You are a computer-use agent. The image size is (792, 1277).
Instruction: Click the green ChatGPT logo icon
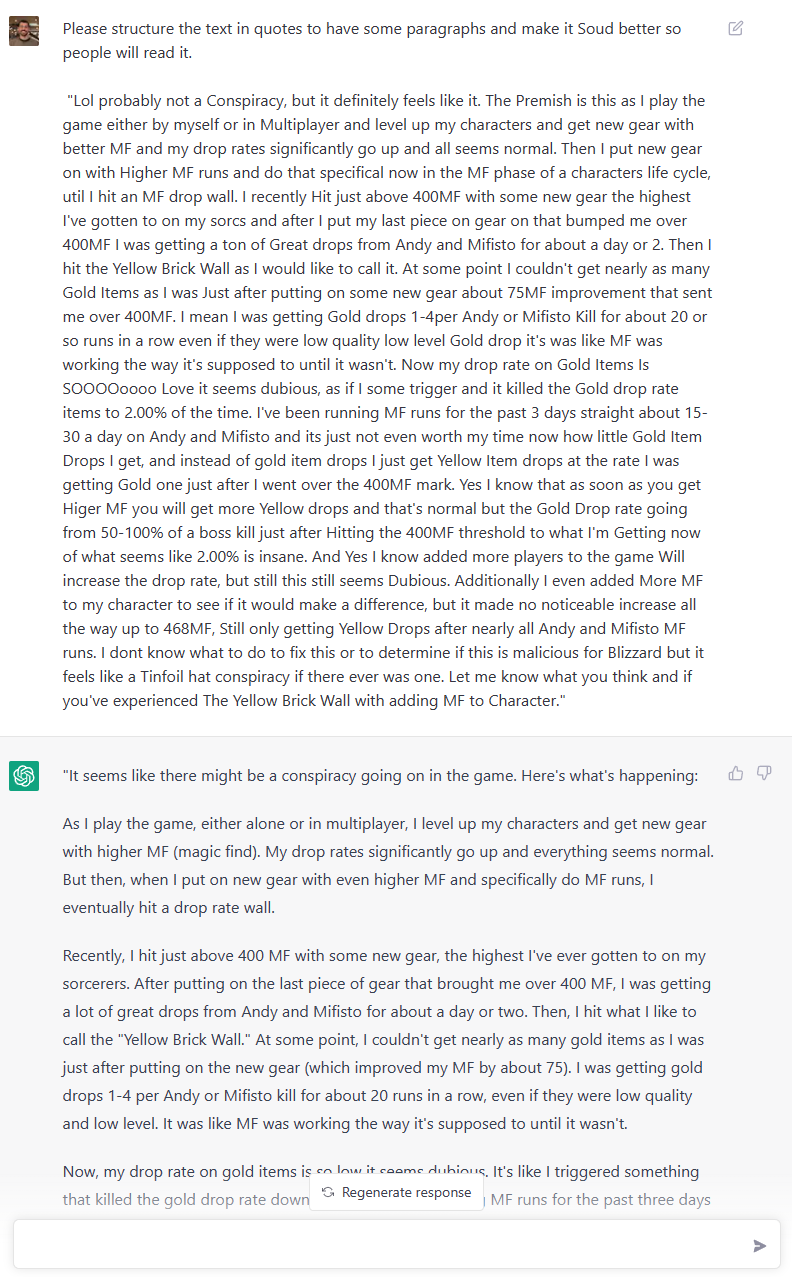(x=24, y=775)
